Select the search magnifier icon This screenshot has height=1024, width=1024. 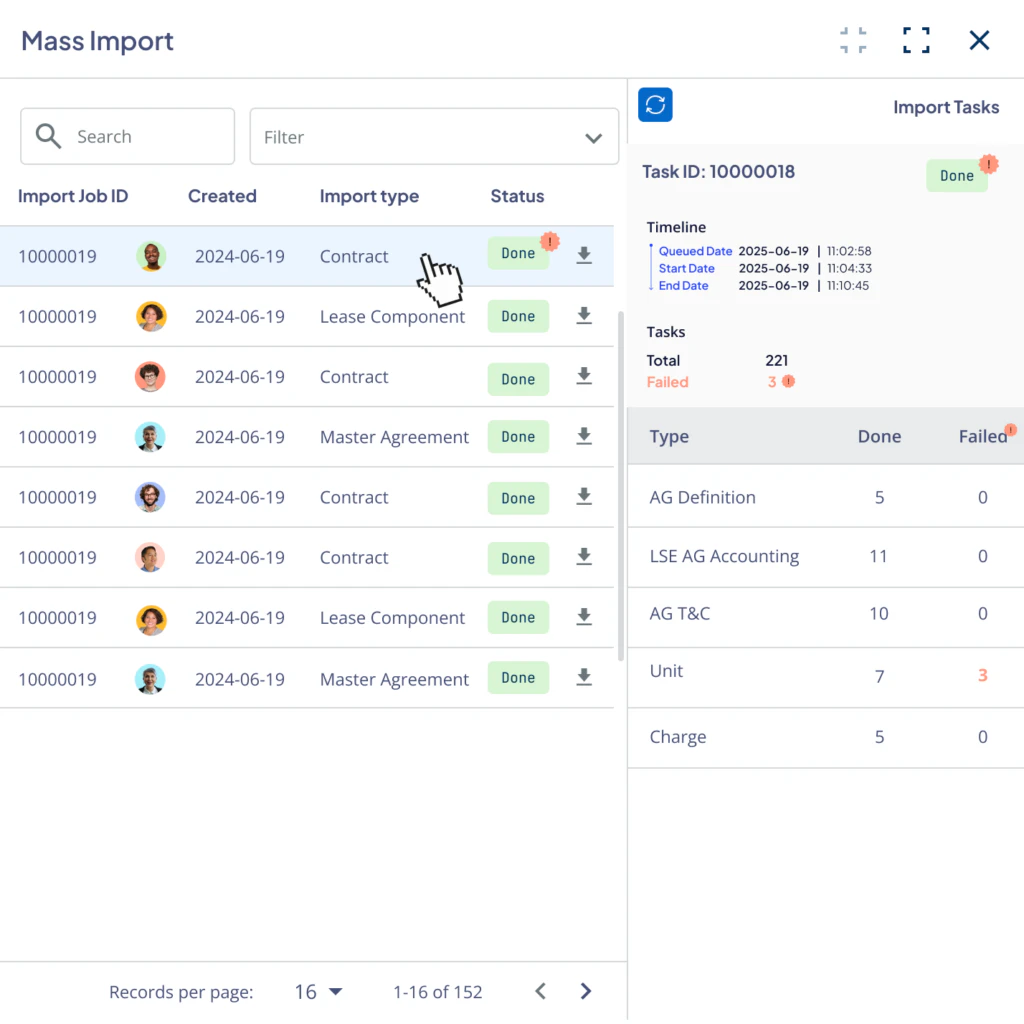(48, 135)
